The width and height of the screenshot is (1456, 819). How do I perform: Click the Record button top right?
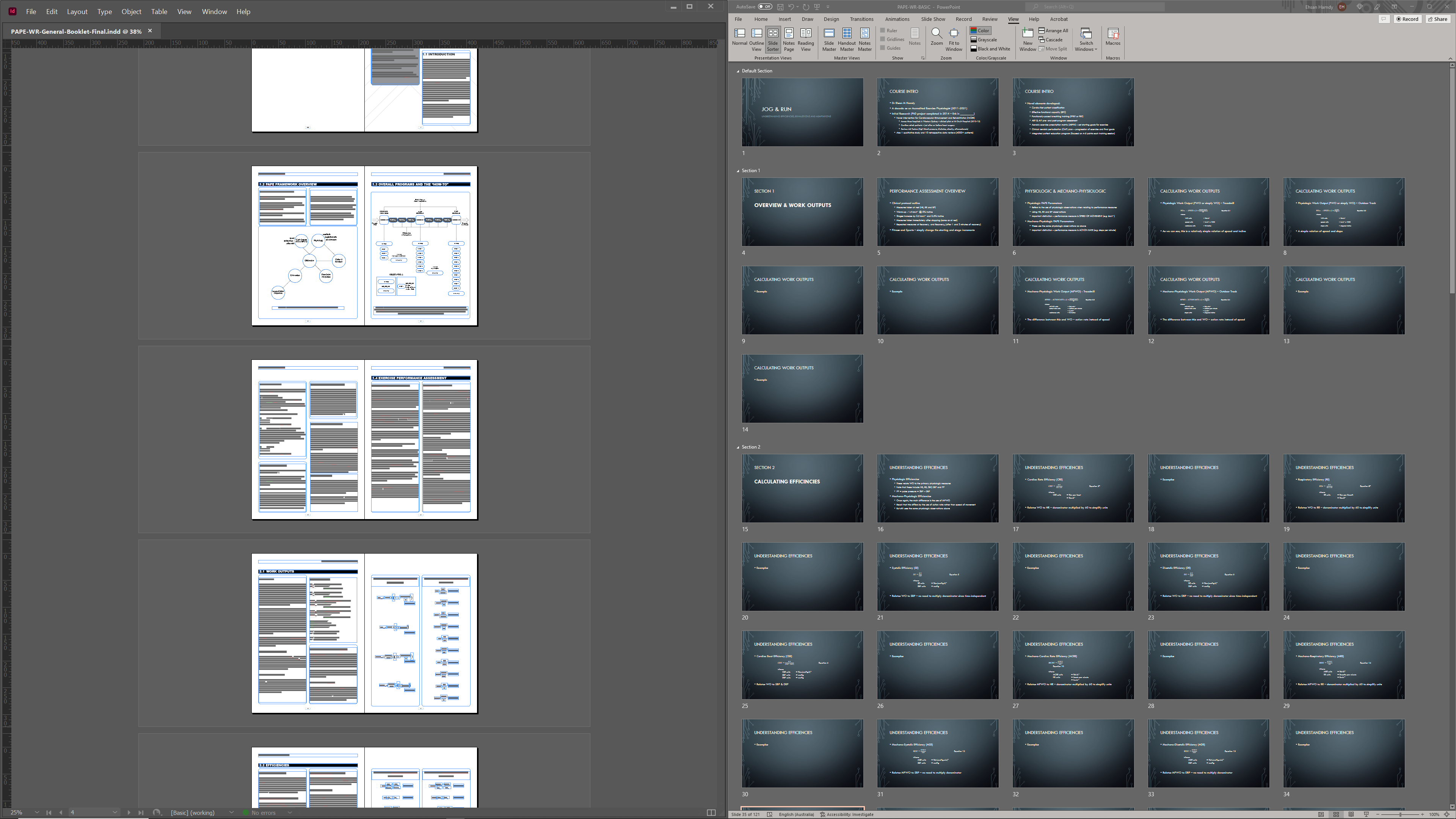pos(1407,19)
